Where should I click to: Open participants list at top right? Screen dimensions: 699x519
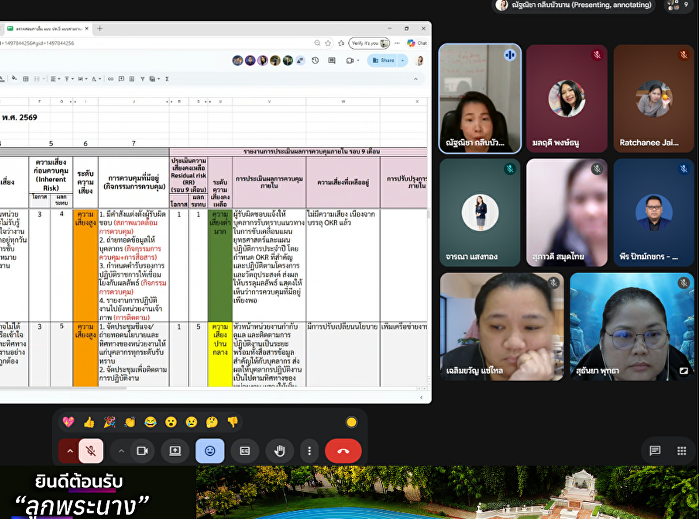click(679, 5)
